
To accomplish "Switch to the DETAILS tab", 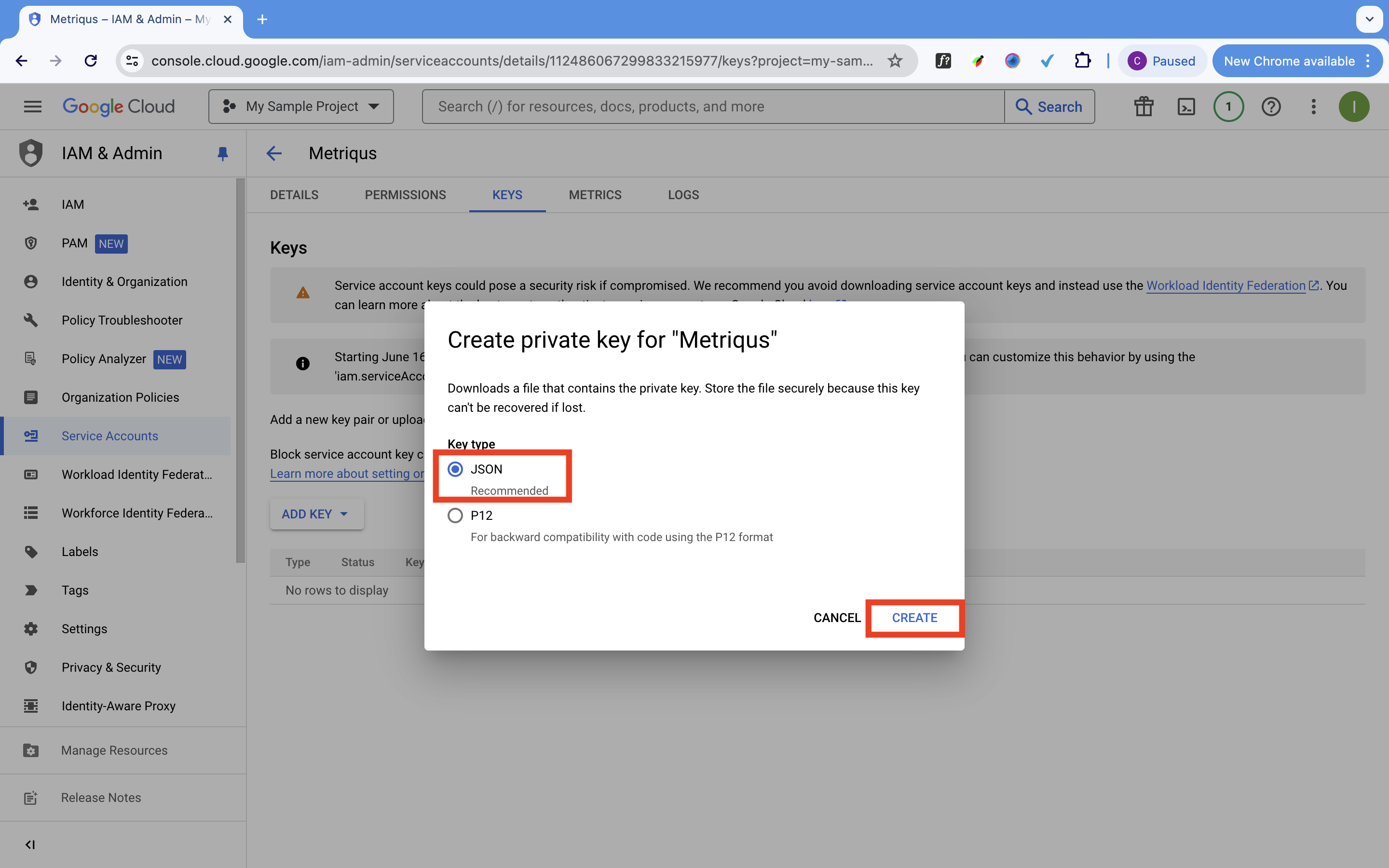I will tap(295, 195).
